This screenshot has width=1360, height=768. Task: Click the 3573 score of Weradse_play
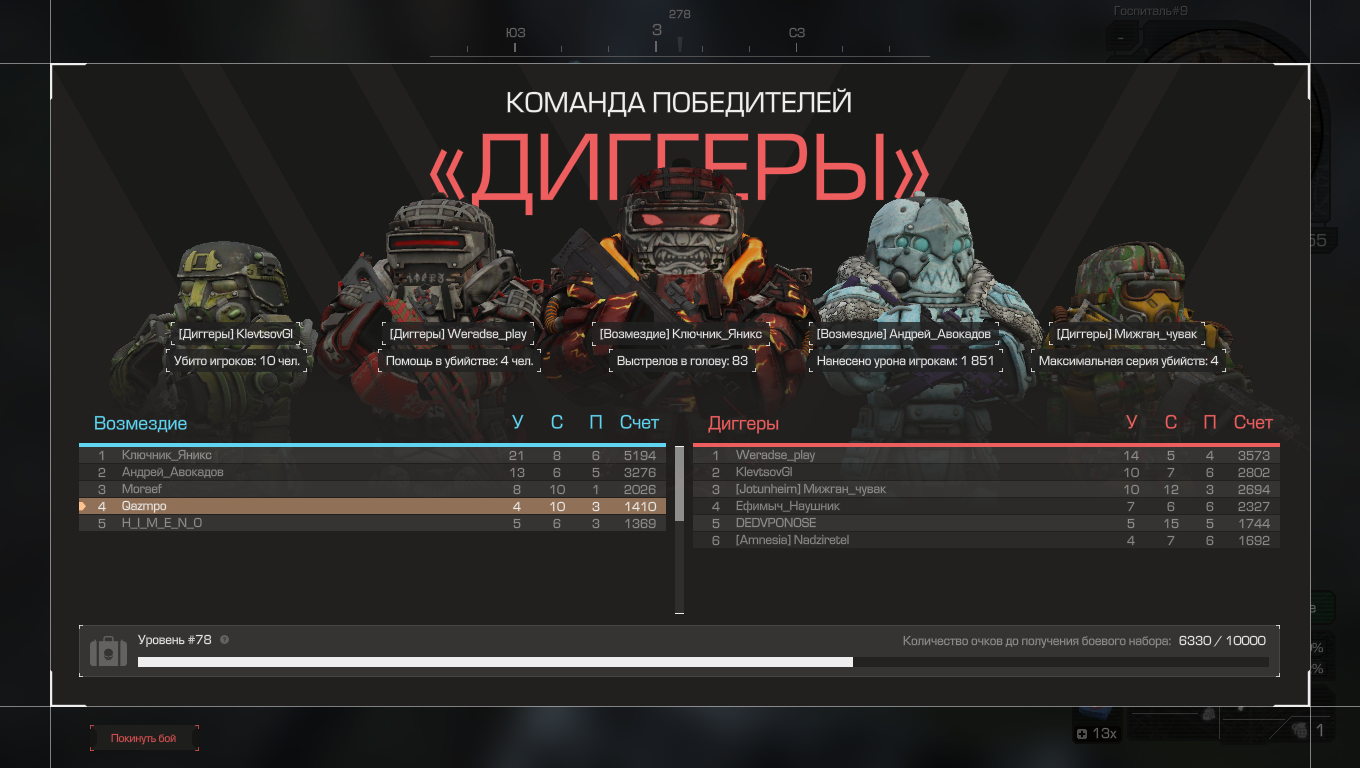click(x=1253, y=455)
